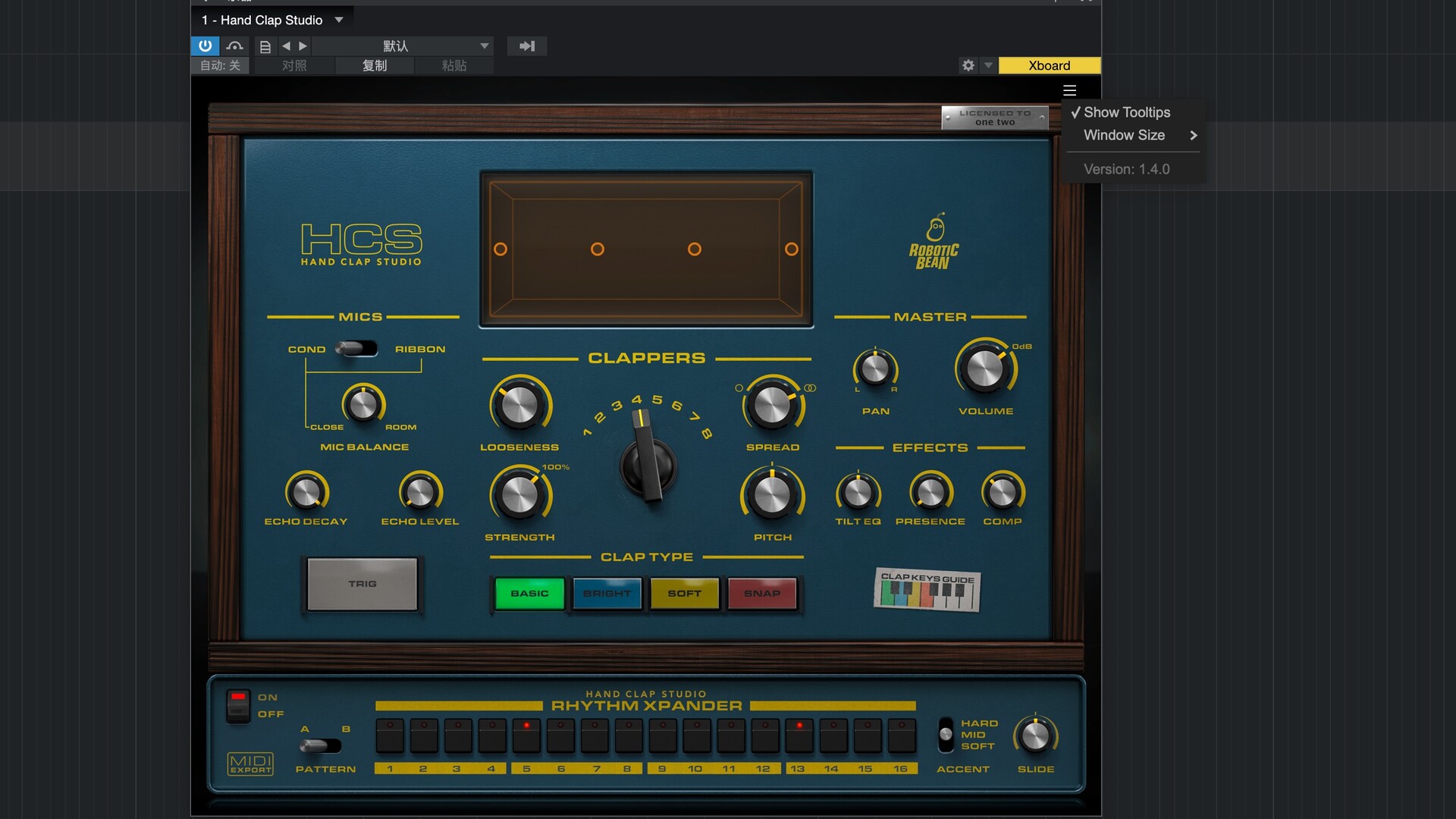Go to previous preset arrow
The width and height of the screenshot is (1456, 819).
(x=286, y=46)
